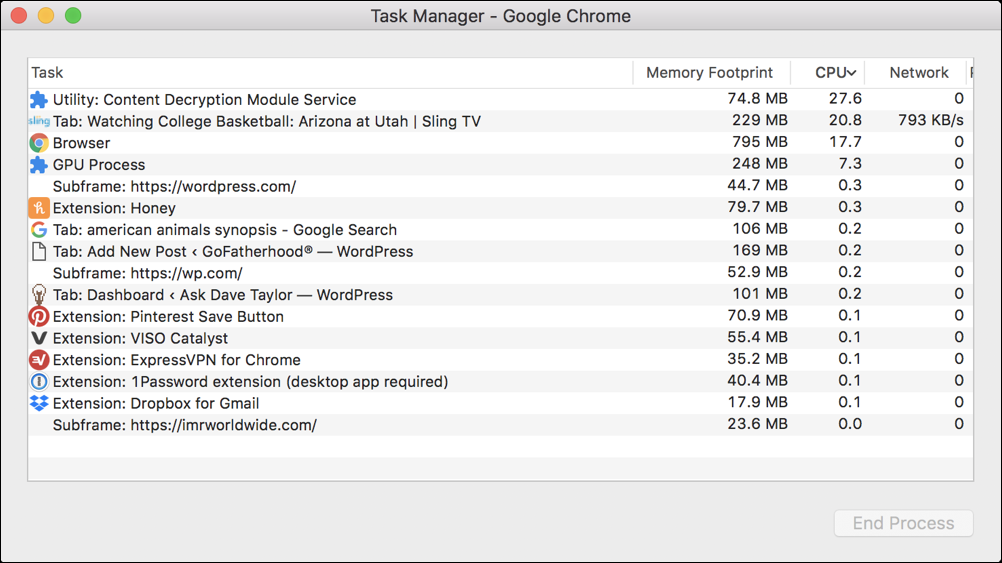The width and height of the screenshot is (1002, 563).
Task: Select Subframe: https://wp.com/ row
Action: (500, 274)
